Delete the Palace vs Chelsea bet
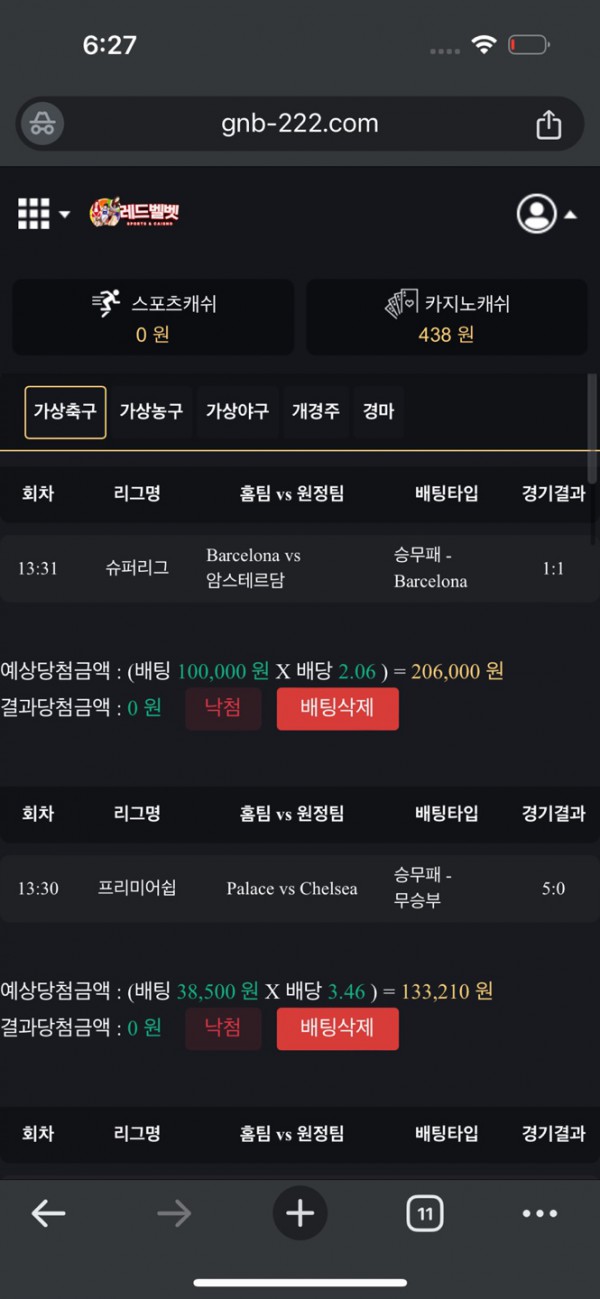The image size is (600, 1299). pyautogui.click(x=337, y=1028)
